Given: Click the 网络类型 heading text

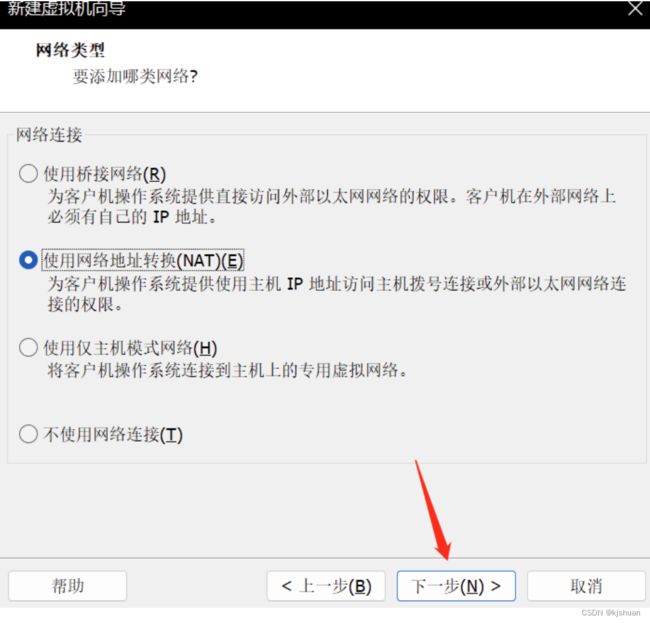Looking at the screenshot, I should pos(70,51).
